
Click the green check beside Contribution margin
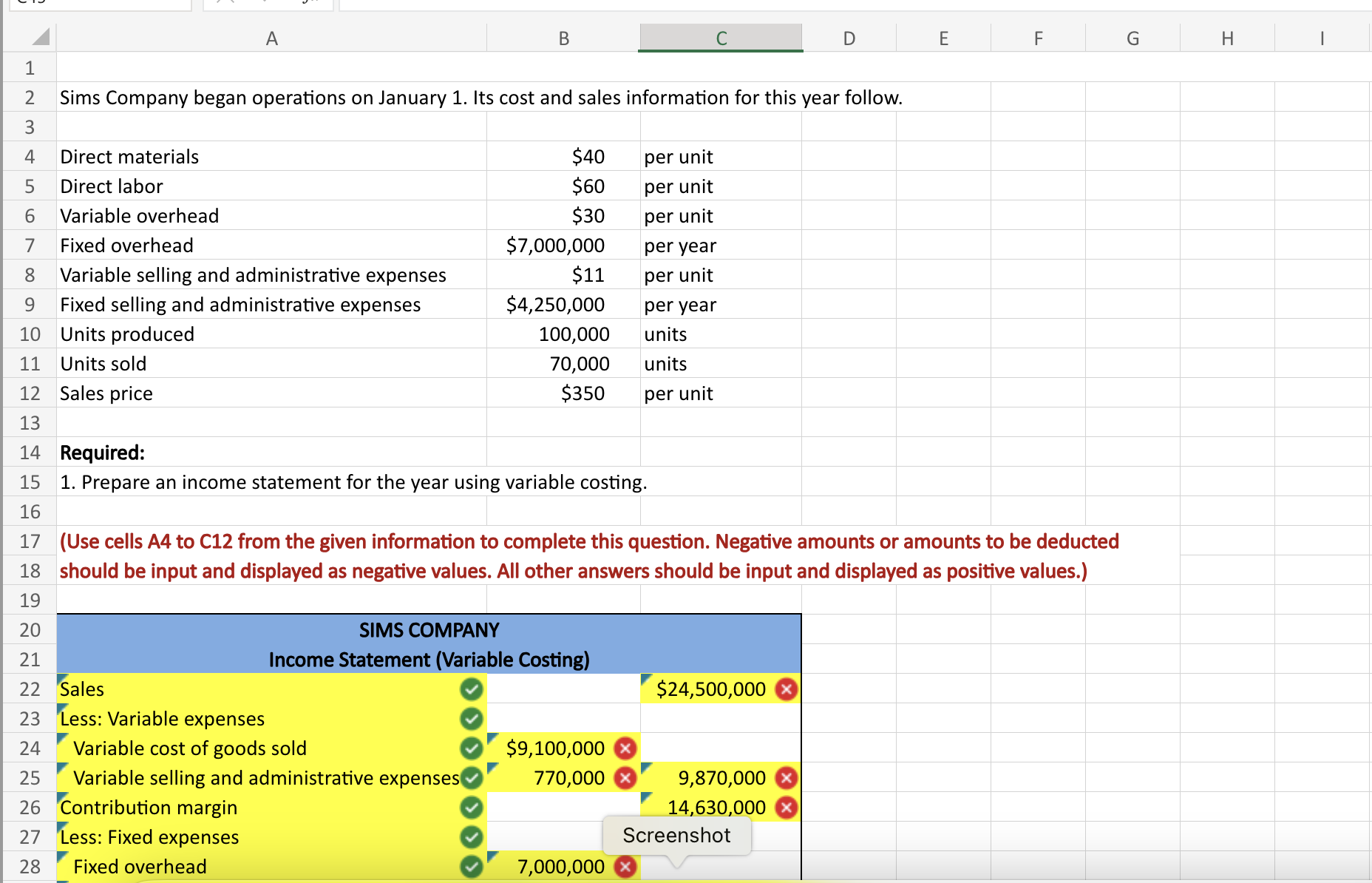tap(471, 808)
